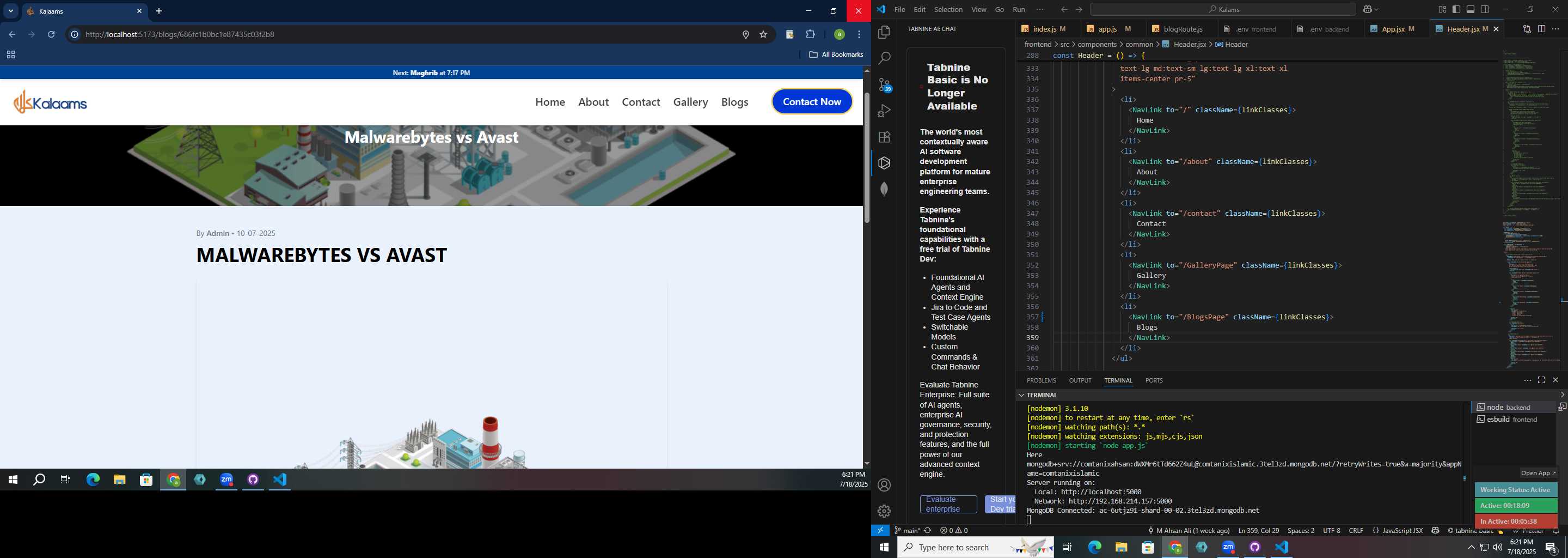Maximize the terminal panel size

coord(1541,380)
